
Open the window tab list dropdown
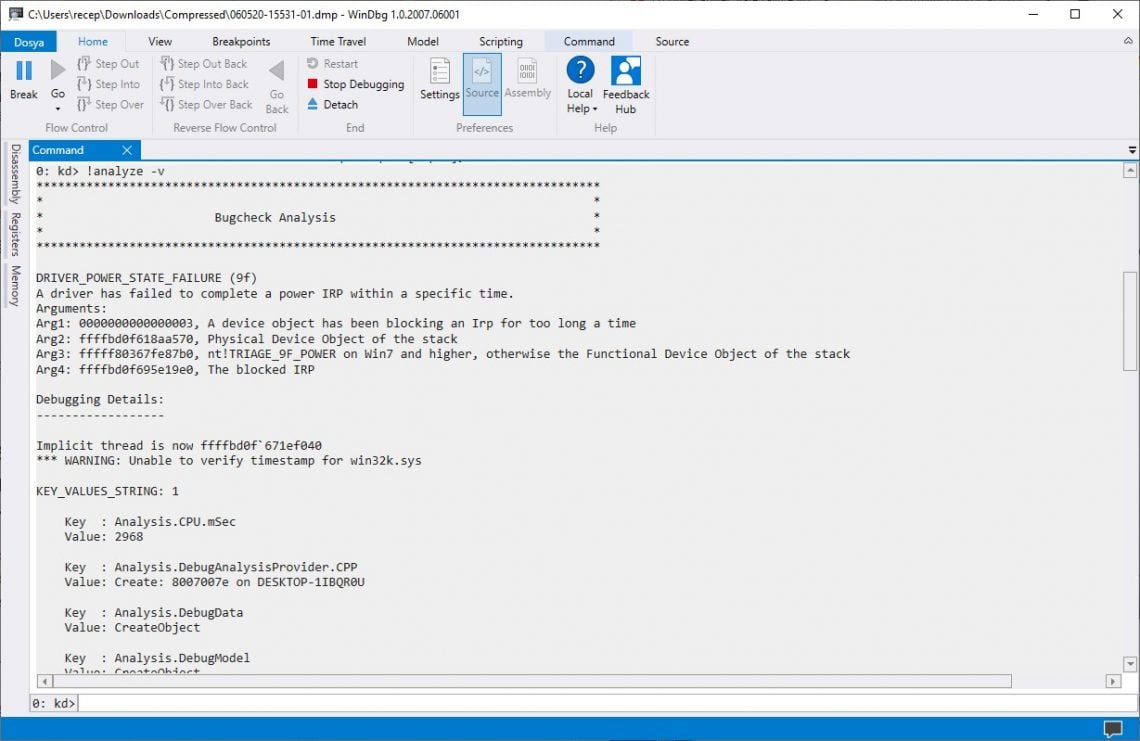(1132, 150)
